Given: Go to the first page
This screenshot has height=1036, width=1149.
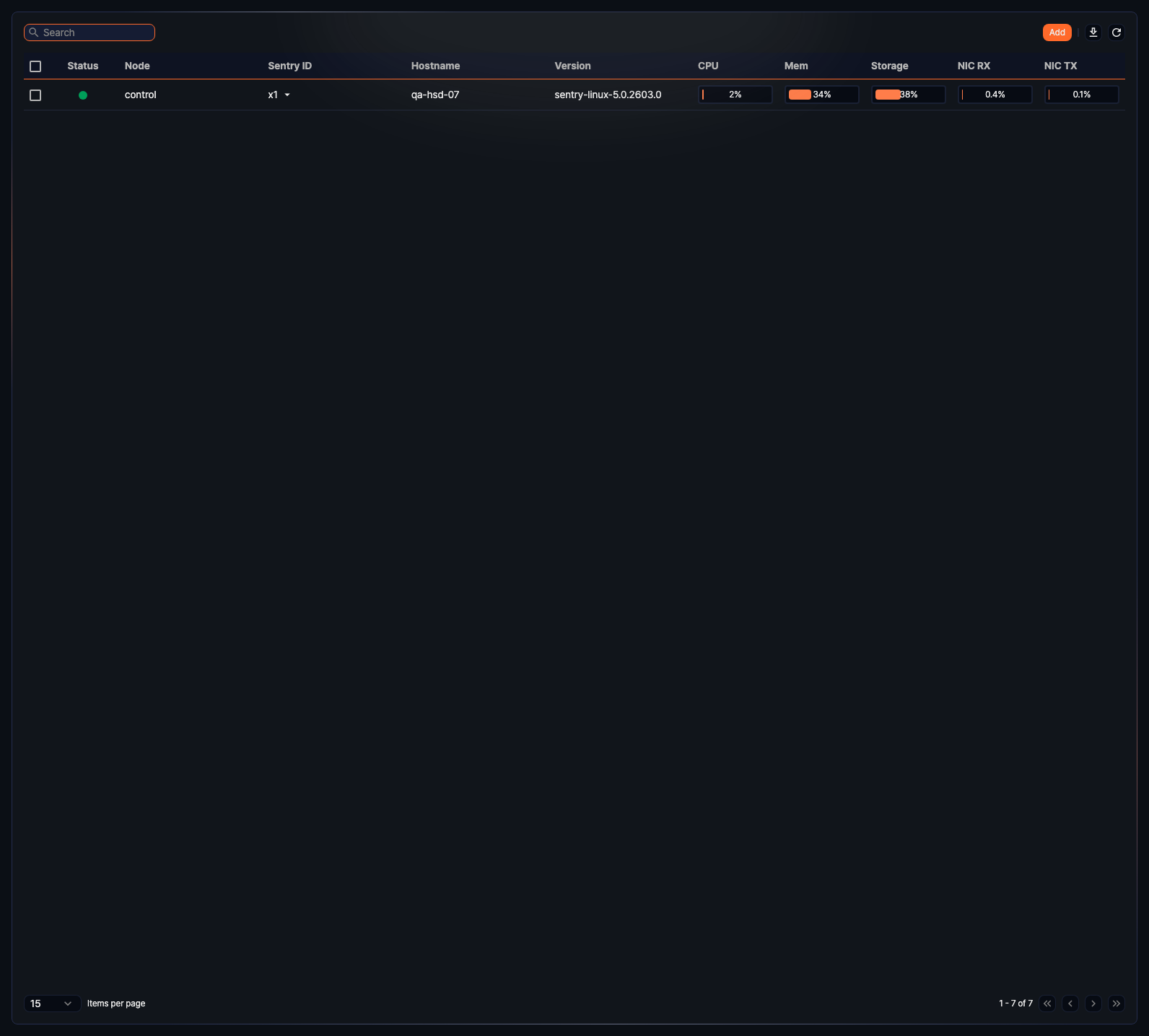Looking at the screenshot, I should pos(1047,1004).
